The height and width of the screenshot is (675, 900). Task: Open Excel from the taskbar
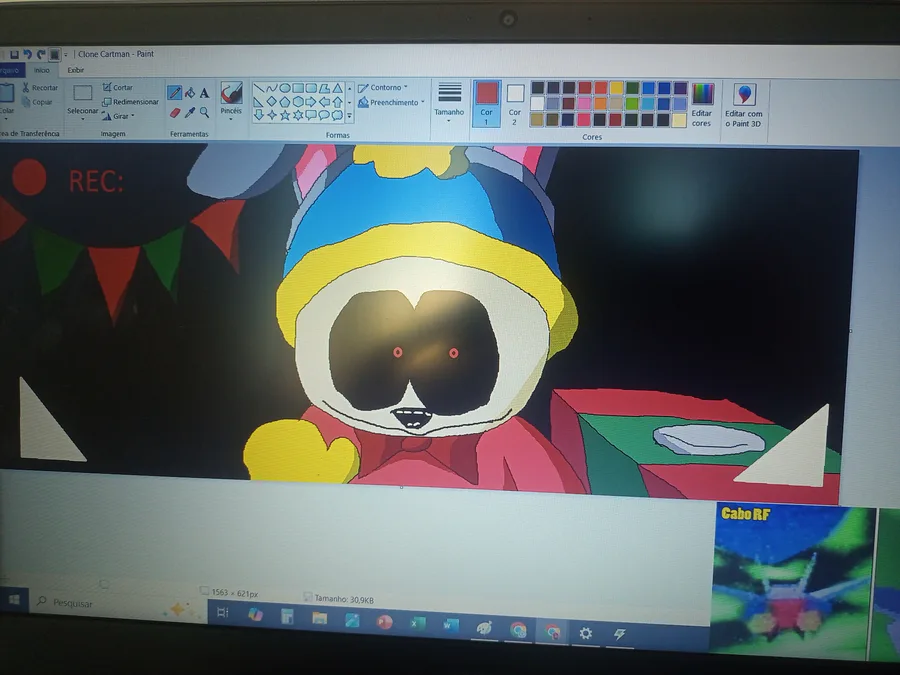click(x=417, y=624)
